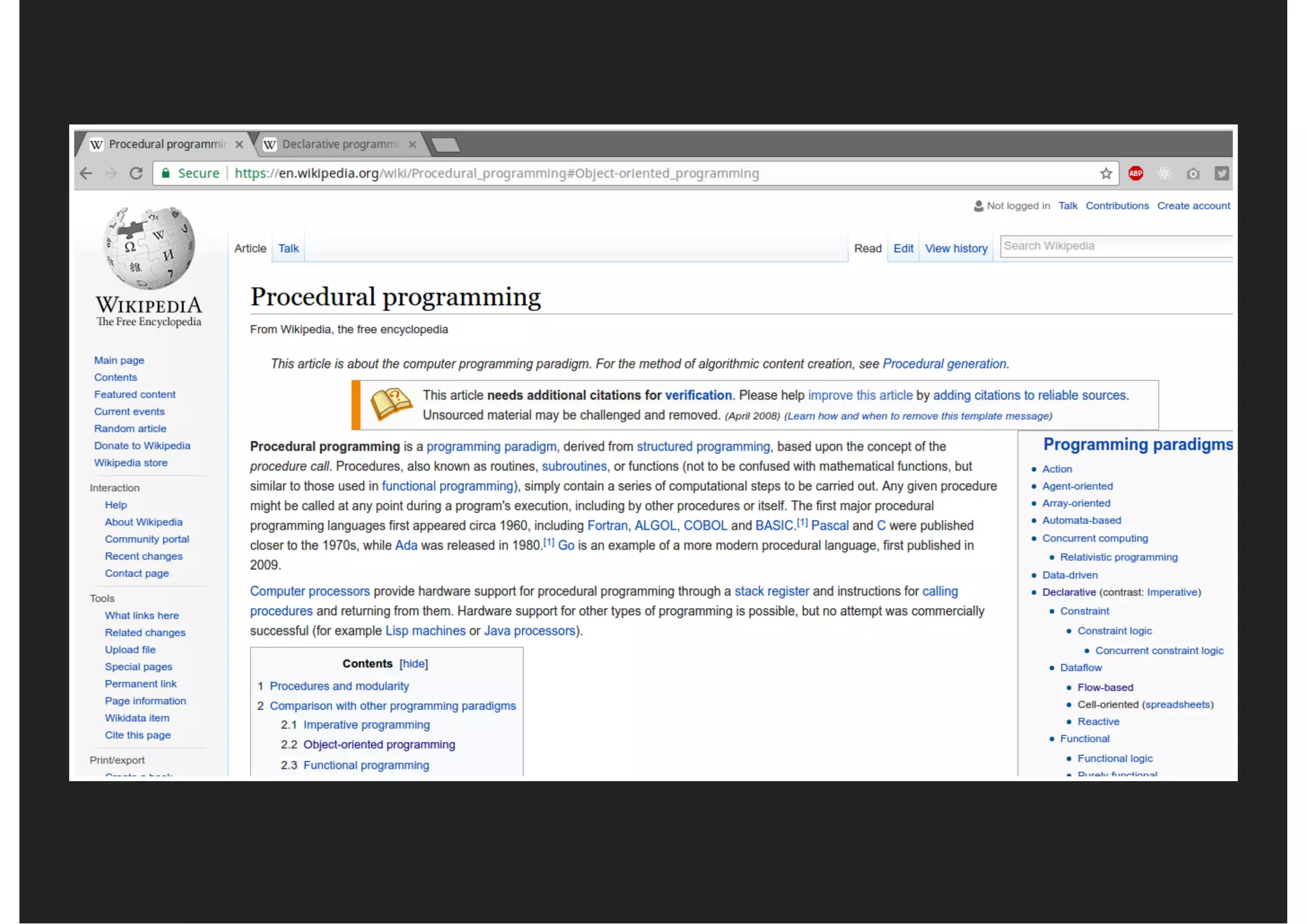Click the green Secure padlock icon

(166, 174)
